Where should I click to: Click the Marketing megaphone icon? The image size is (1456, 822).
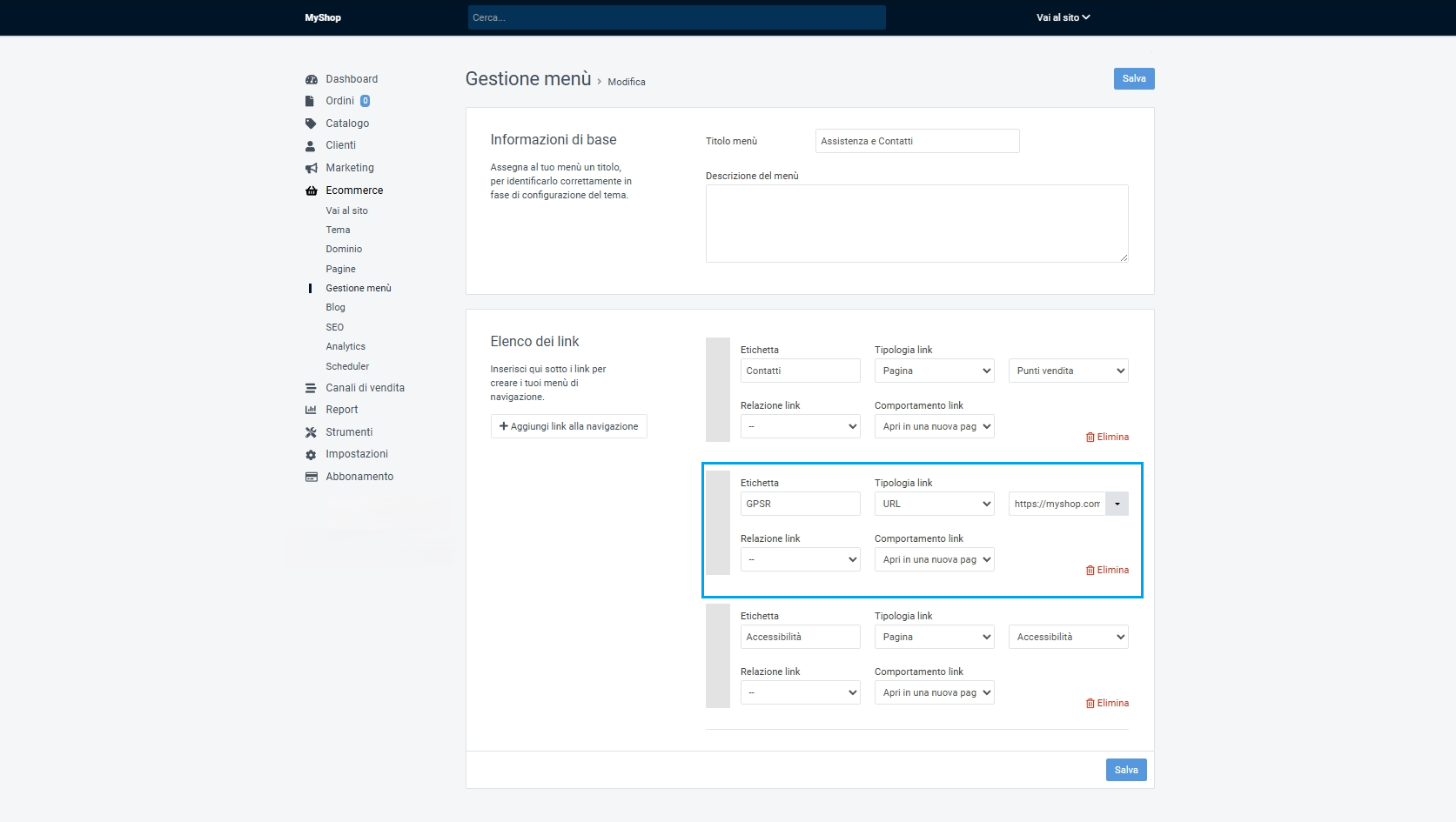coord(311,168)
